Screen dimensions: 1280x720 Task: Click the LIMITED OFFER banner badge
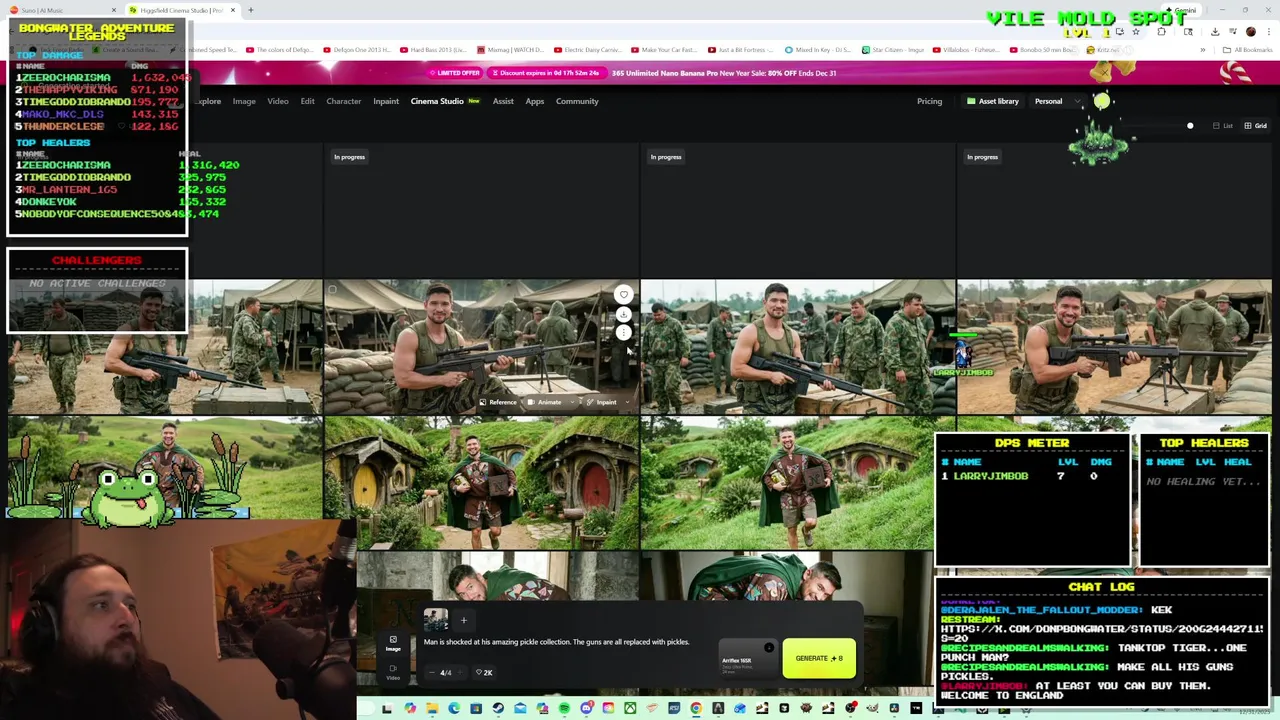[455, 73]
